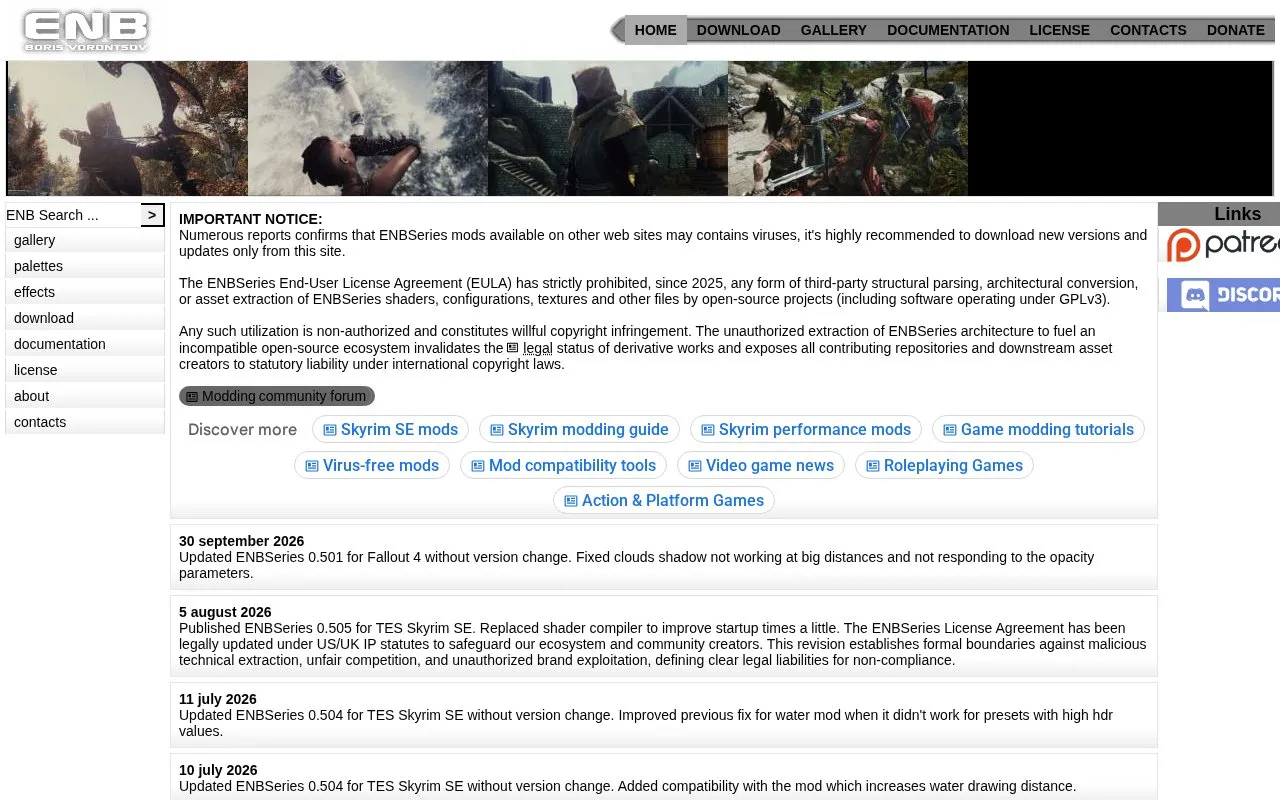1280x800 pixels.
Task: Select palettes in the left sidebar
Action: coord(85,266)
